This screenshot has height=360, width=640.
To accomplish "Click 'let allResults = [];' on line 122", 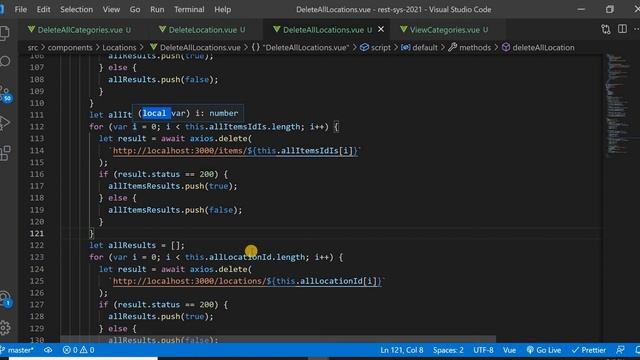I will point(137,245).
